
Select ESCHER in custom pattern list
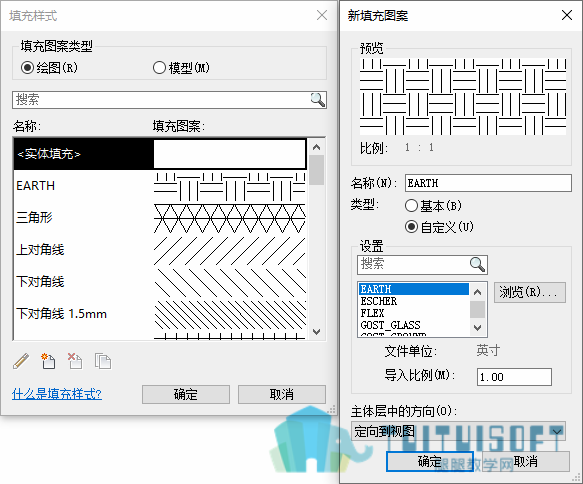[x=413, y=301]
